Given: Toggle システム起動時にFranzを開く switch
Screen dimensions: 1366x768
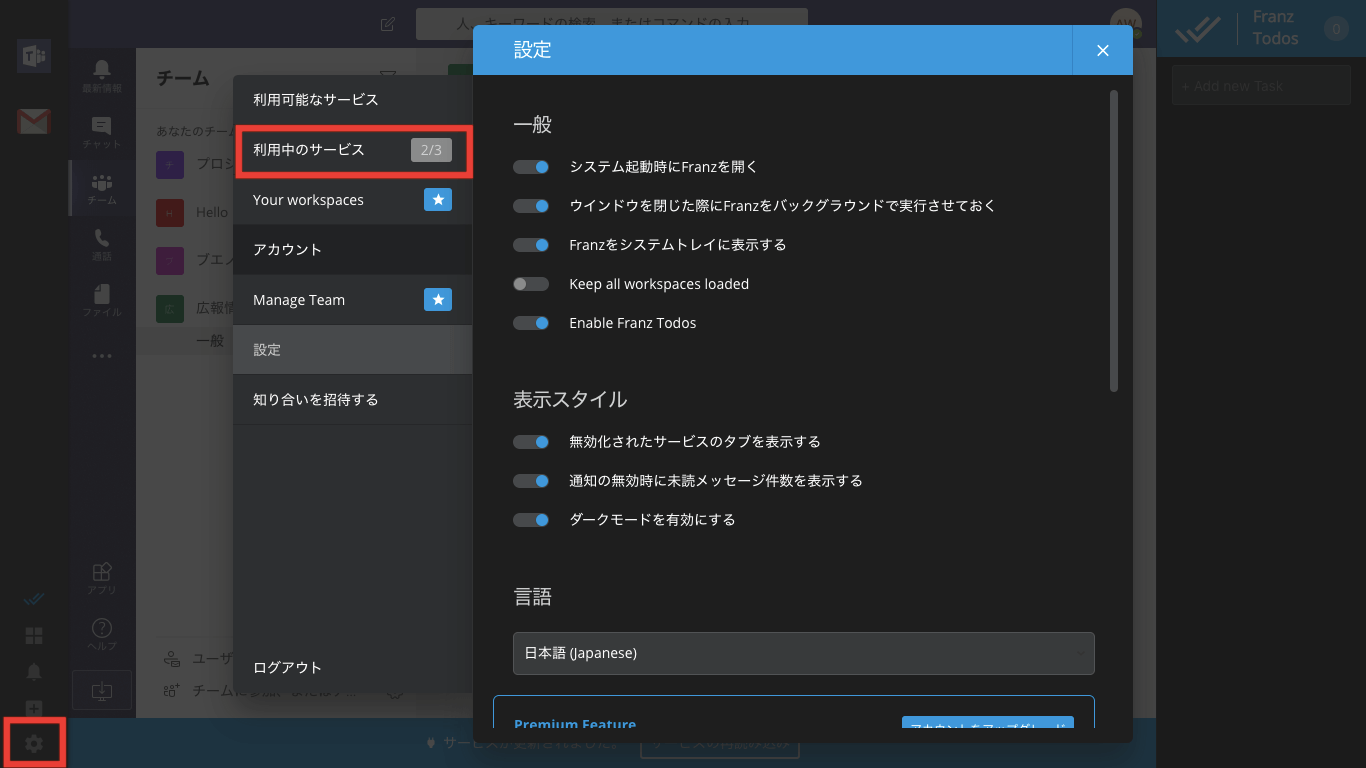Looking at the screenshot, I should point(531,167).
